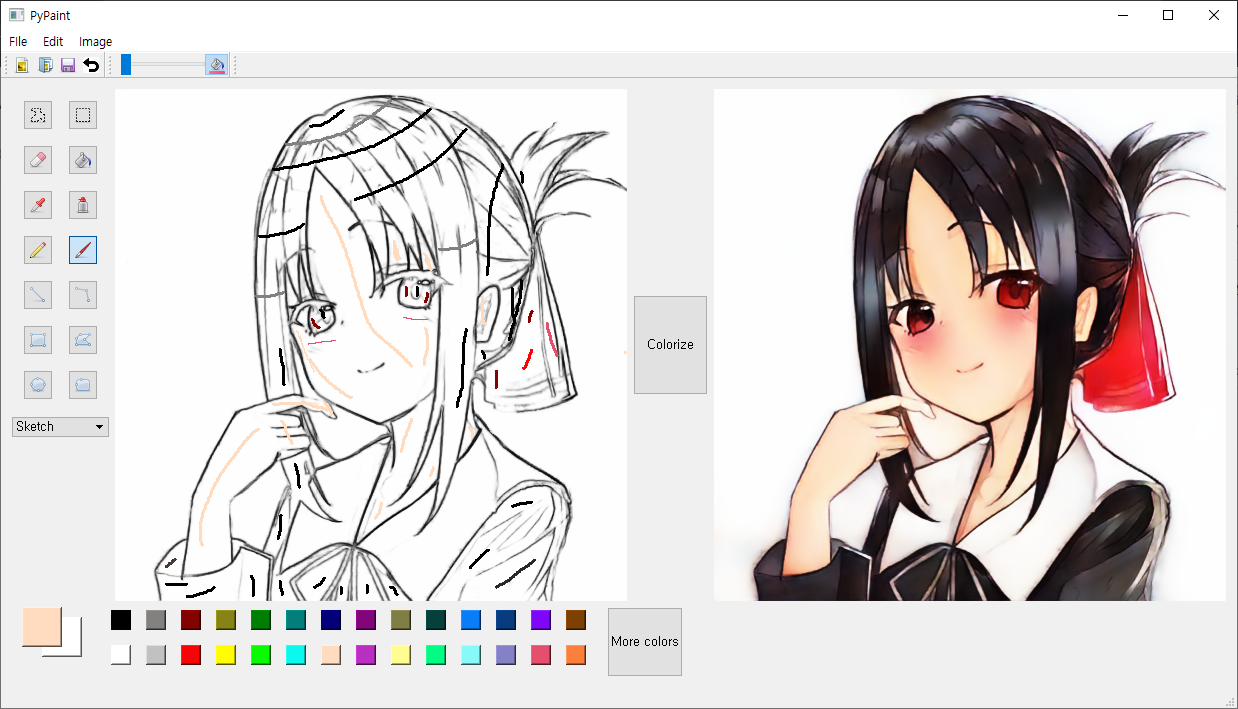
Task: Open the Edit menu
Action: [53, 42]
